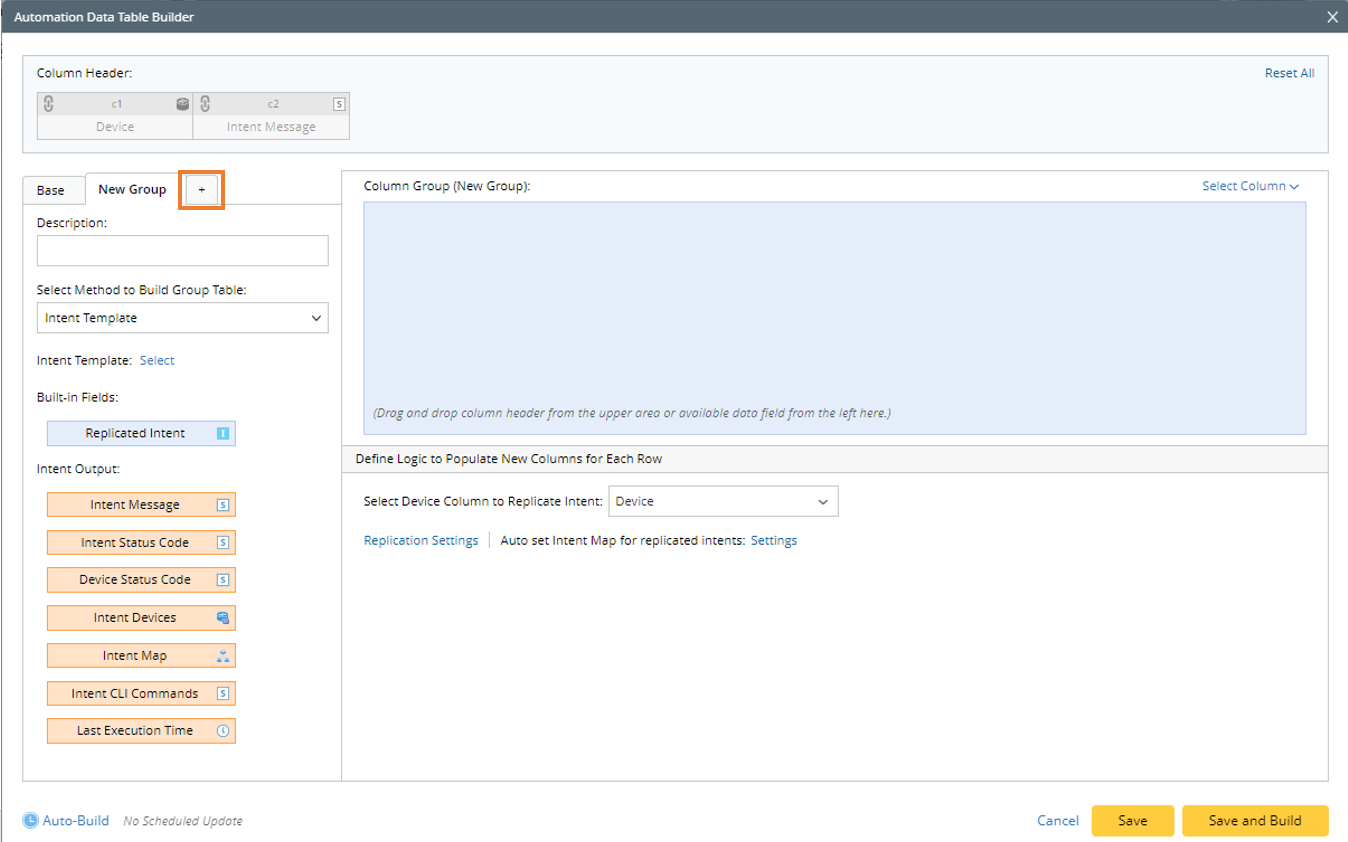The height and width of the screenshot is (842, 1348).
Task: Click the Reset All link
Action: 1289,73
